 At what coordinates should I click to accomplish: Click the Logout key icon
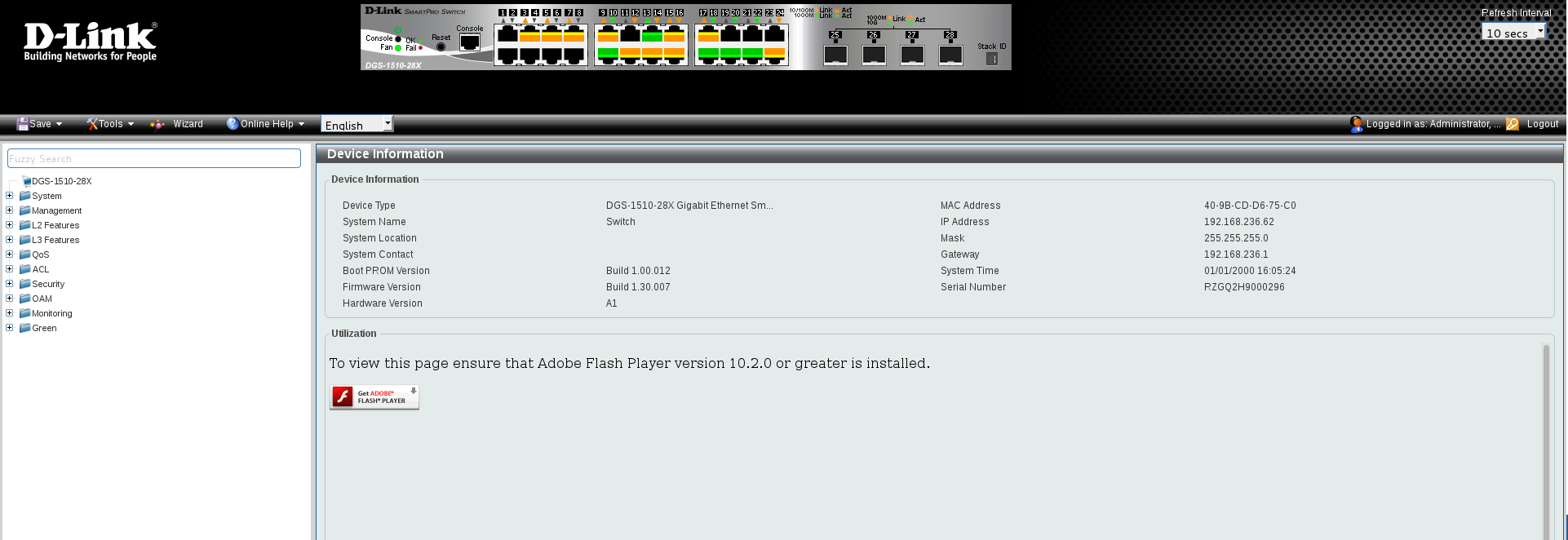[x=1513, y=124]
